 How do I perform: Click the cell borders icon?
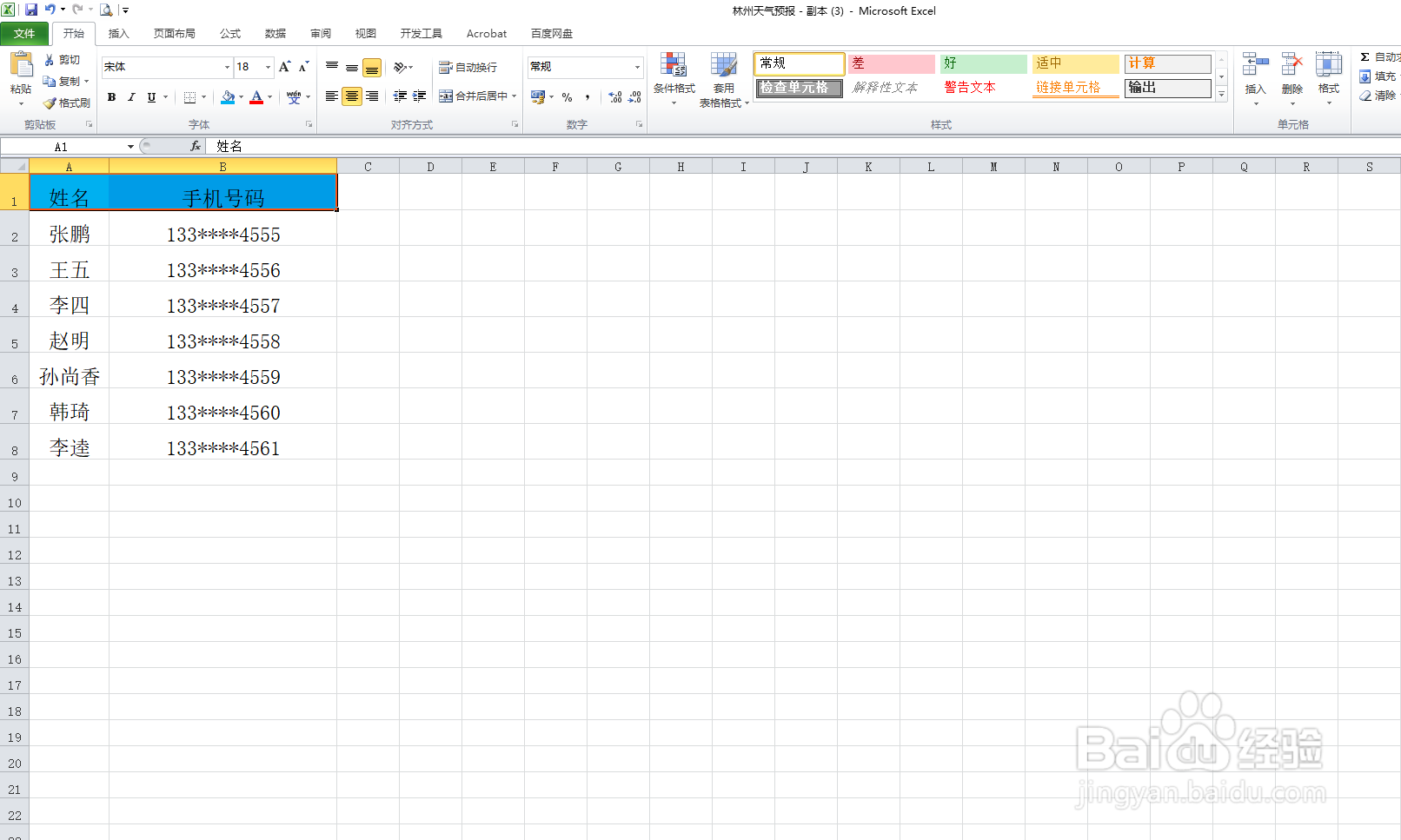pos(189,97)
